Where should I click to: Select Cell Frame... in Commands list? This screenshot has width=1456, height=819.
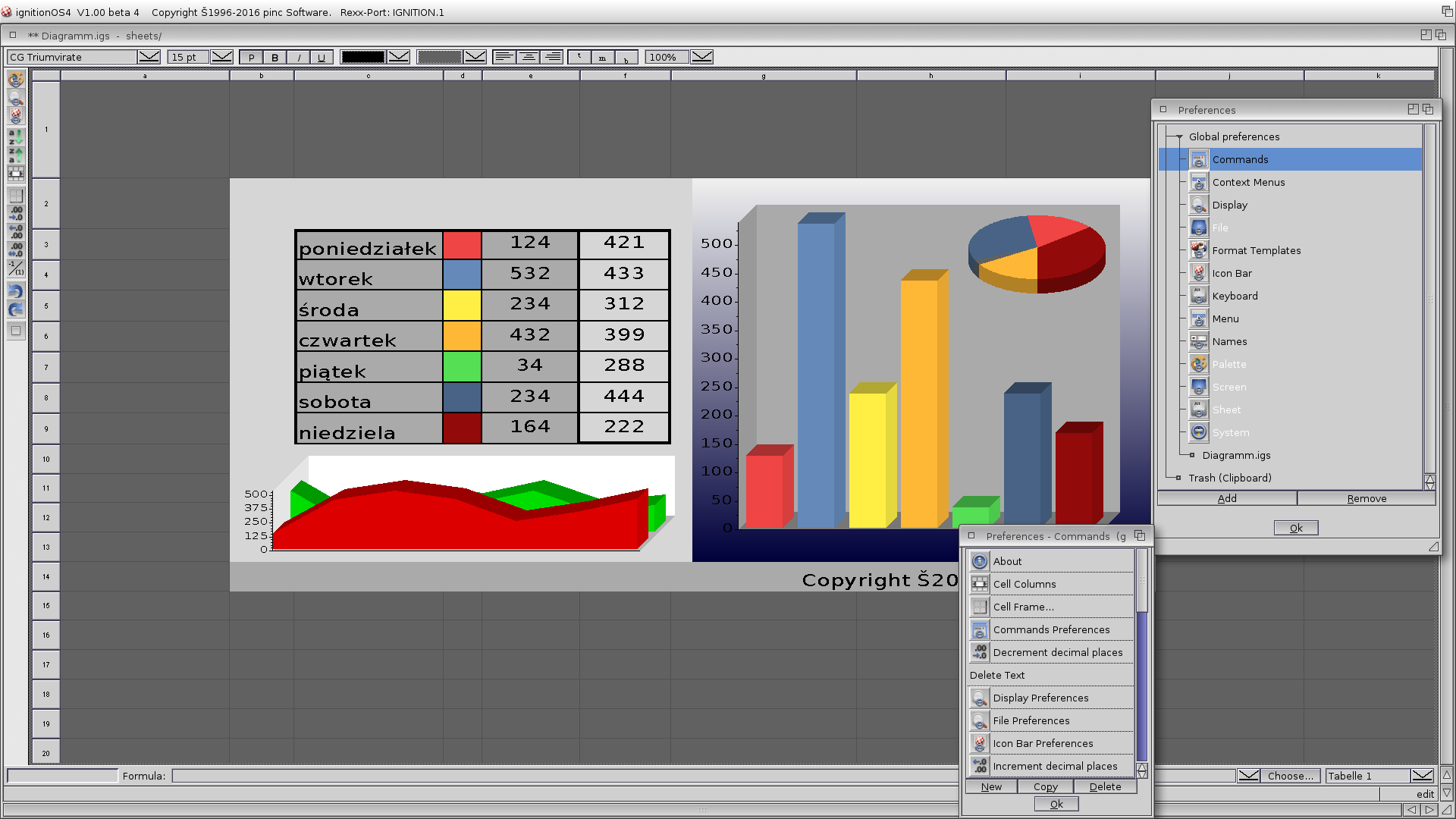tap(1050, 607)
